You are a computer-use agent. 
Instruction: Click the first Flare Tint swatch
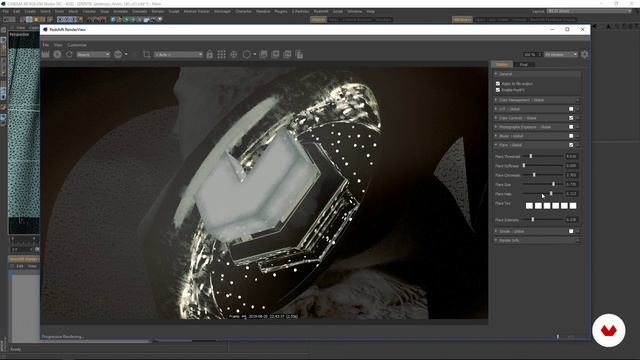tap(529, 206)
